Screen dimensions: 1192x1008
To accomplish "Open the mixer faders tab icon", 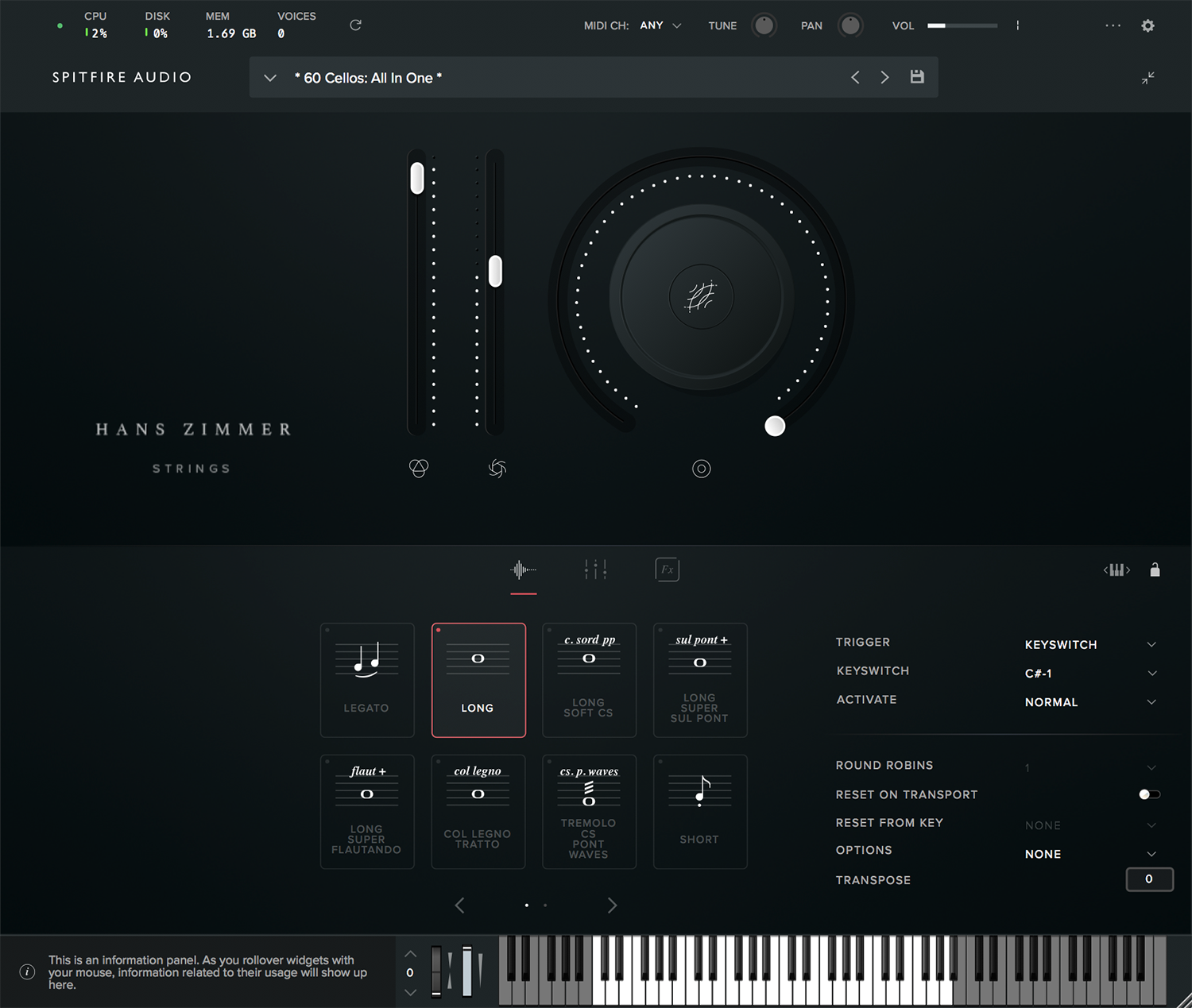I will [x=595, y=570].
